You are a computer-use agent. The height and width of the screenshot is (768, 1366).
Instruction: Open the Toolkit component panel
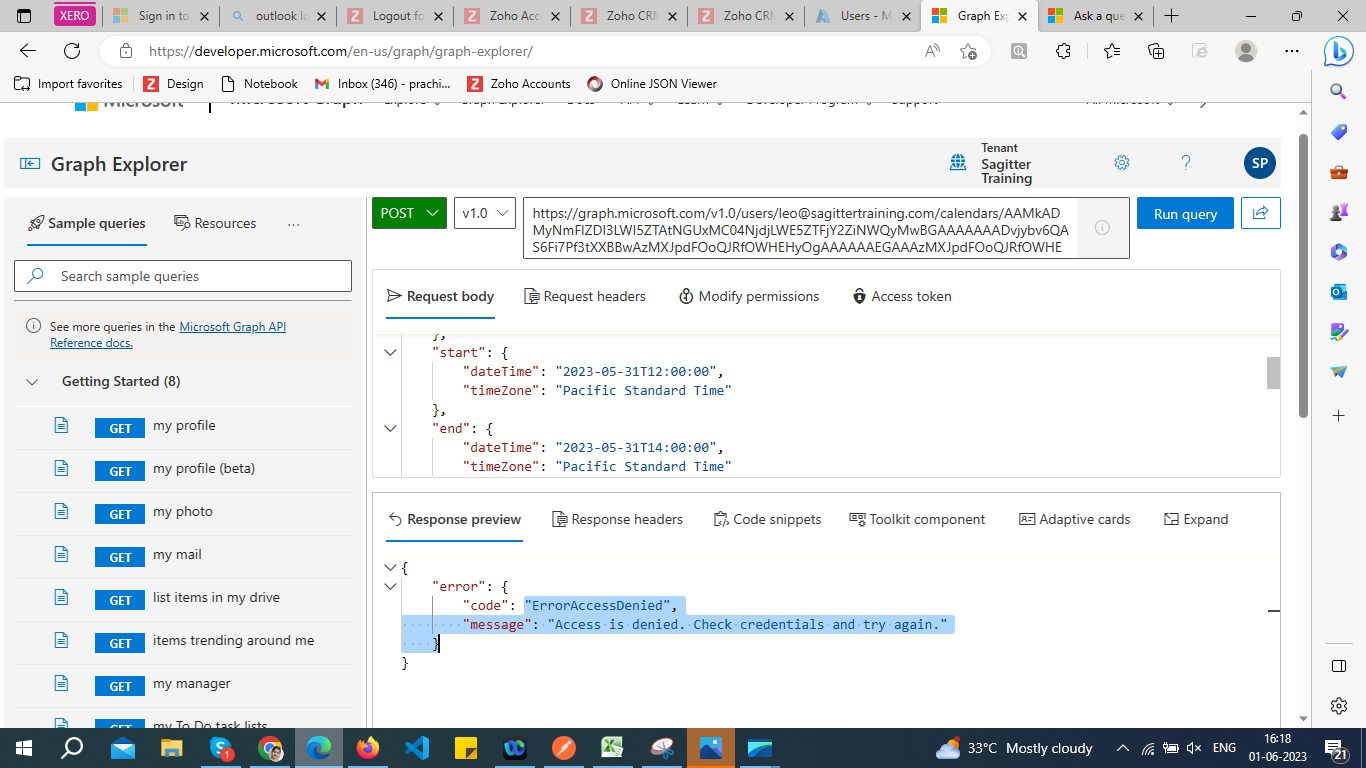[856, 518]
